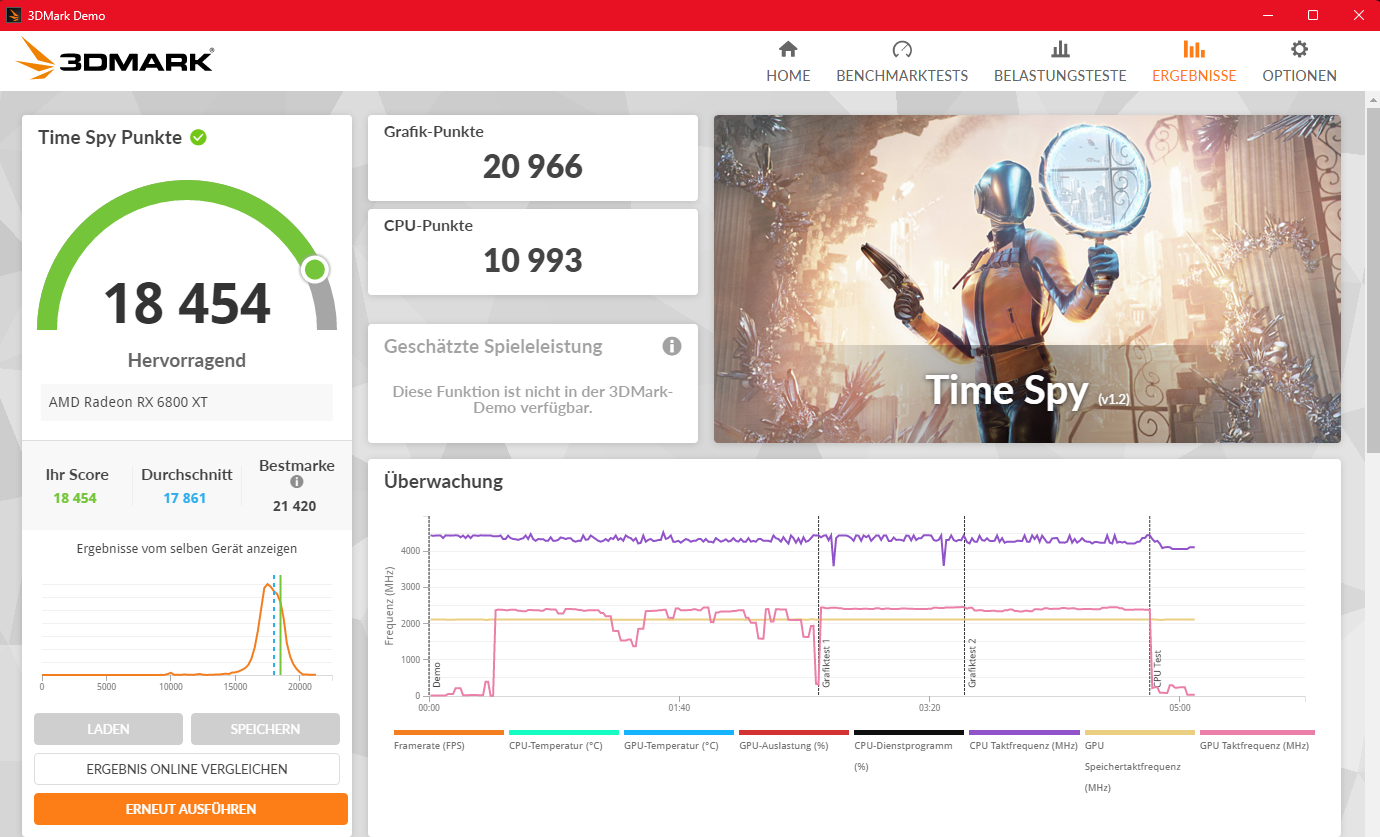Click ERGEBNIS ONLINE VERGLEICHEN button
This screenshot has height=837, width=1380.
click(x=187, y=769)
